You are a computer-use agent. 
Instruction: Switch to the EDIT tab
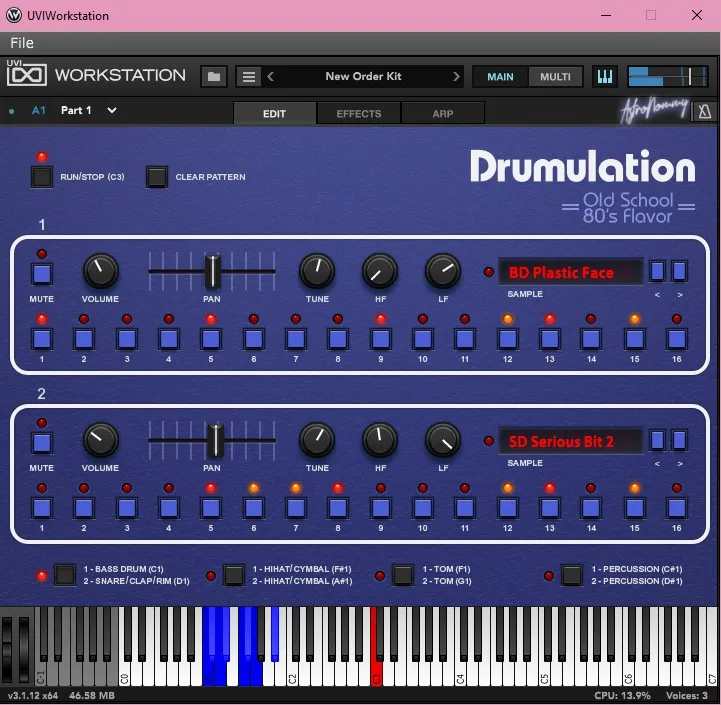tap(275, 113)
